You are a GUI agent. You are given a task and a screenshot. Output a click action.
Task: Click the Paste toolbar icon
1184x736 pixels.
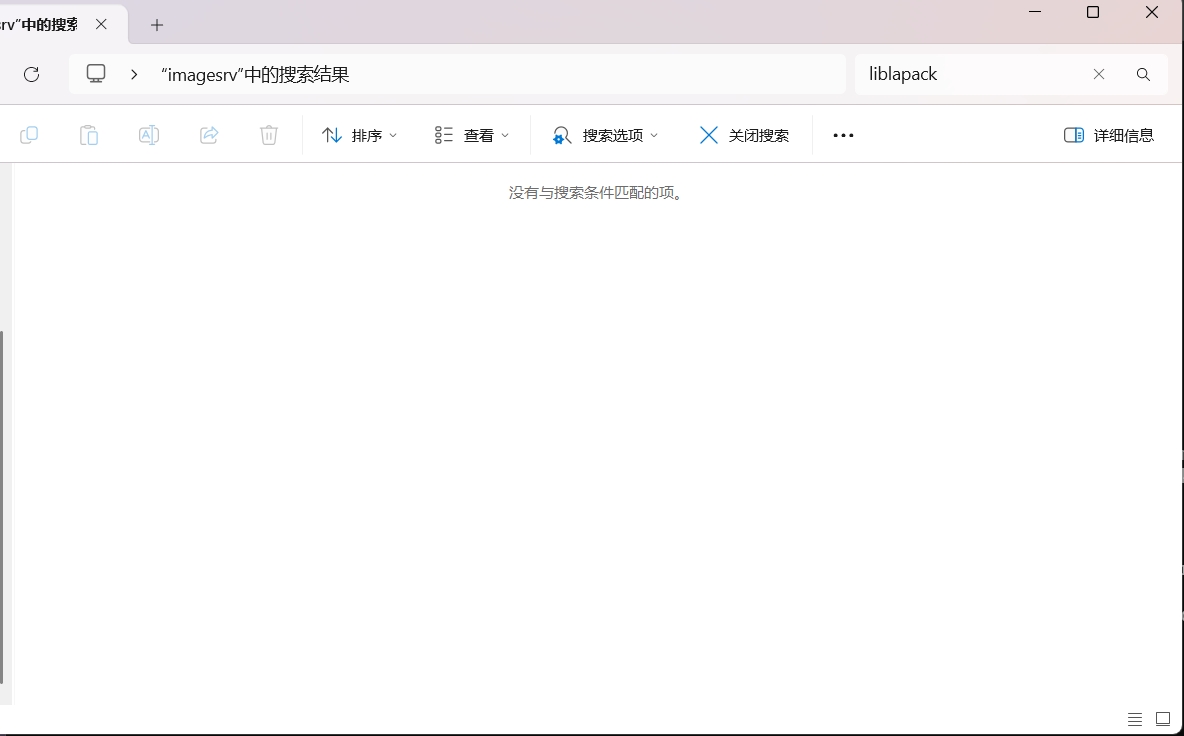pos(89,135)
